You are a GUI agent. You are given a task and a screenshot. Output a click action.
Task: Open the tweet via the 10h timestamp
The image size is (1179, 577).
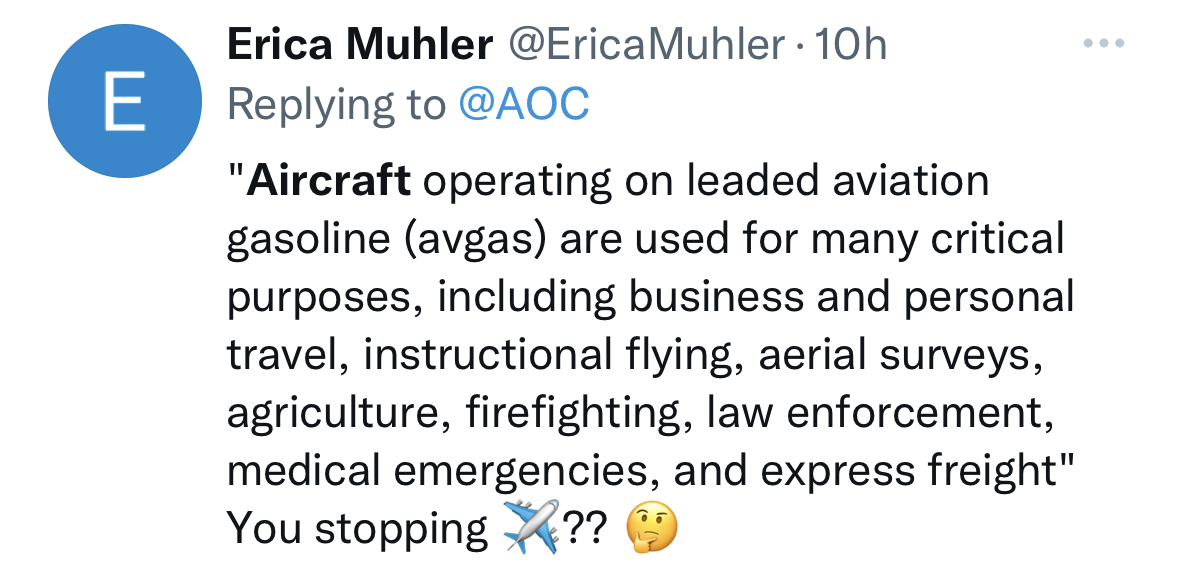point(851,44)
